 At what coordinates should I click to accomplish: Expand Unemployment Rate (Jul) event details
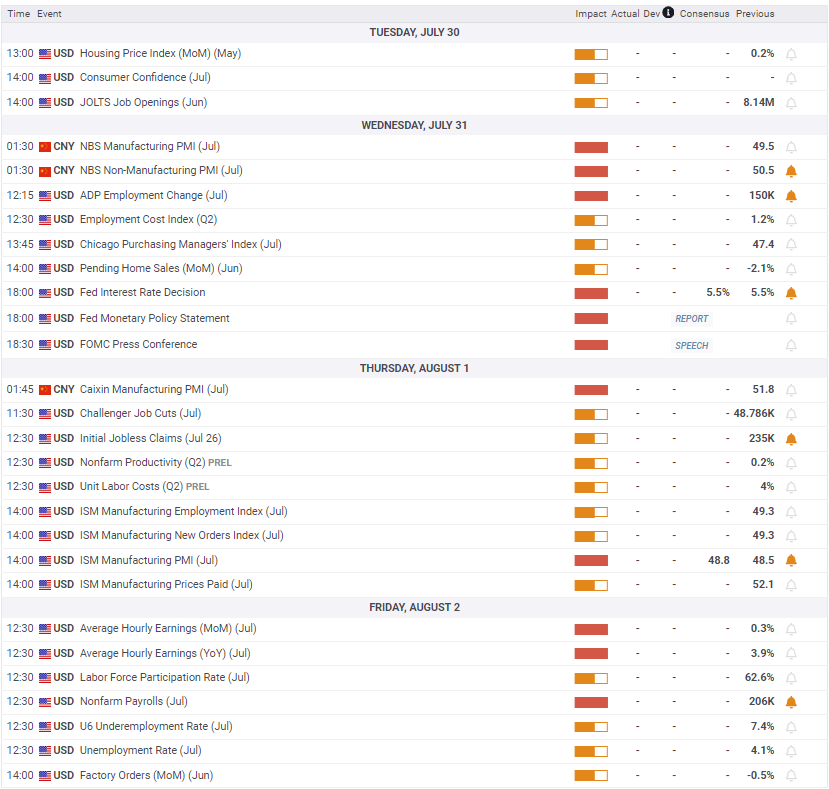[x=414, y=751]
